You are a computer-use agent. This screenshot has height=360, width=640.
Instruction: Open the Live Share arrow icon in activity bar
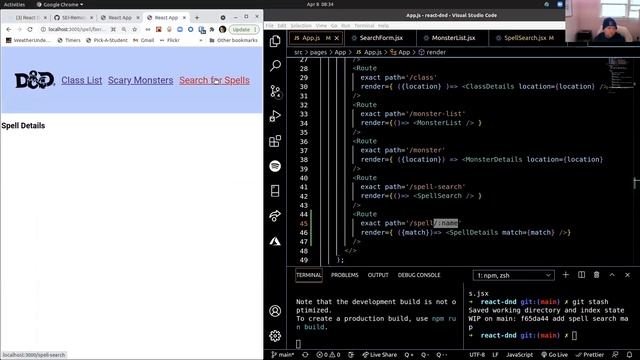(x=275, y=216)
